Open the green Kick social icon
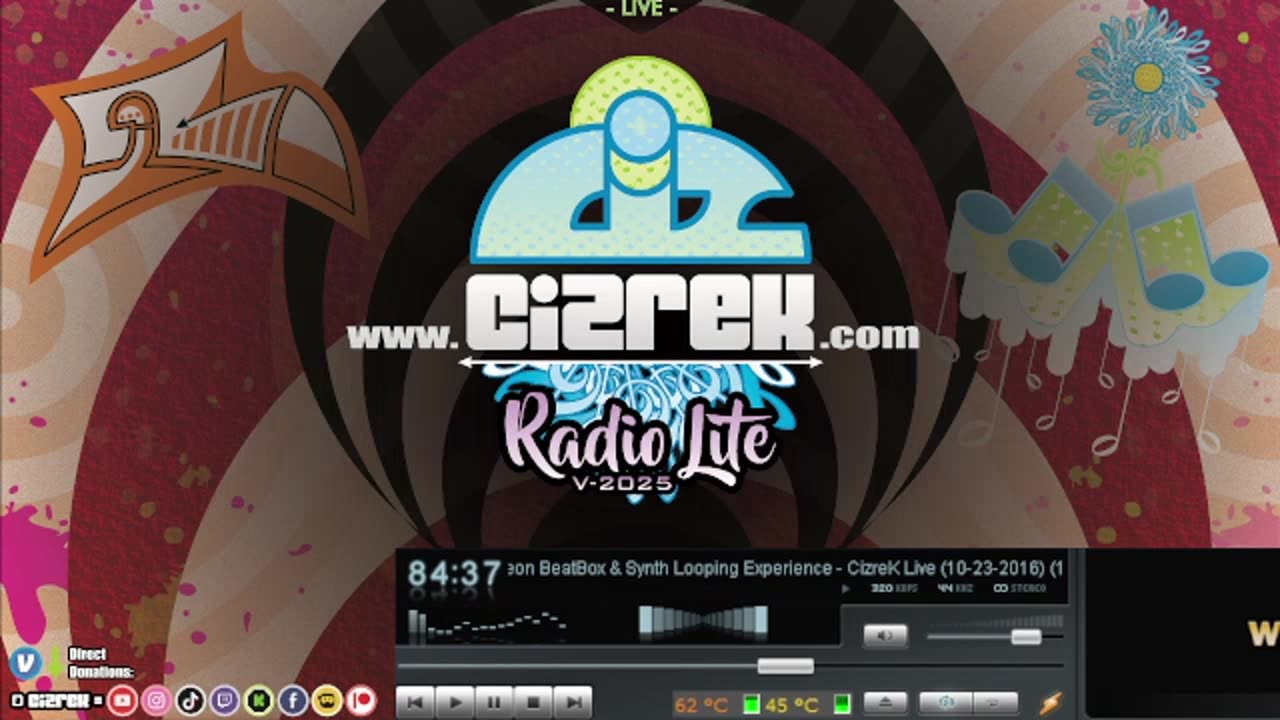Viewport: 1280px width, 720px height. coord(259,700)
